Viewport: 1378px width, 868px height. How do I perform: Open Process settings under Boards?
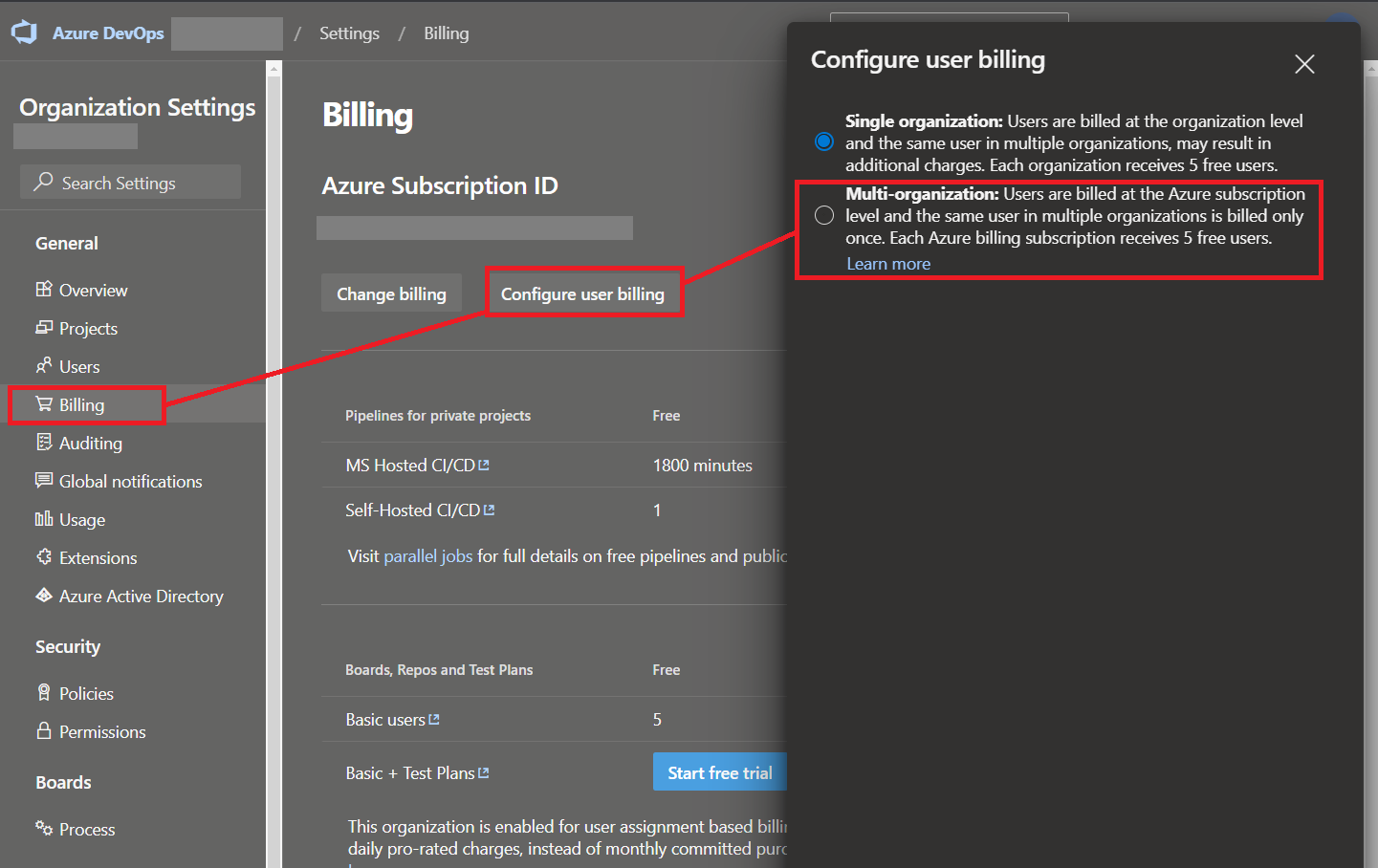87,829
